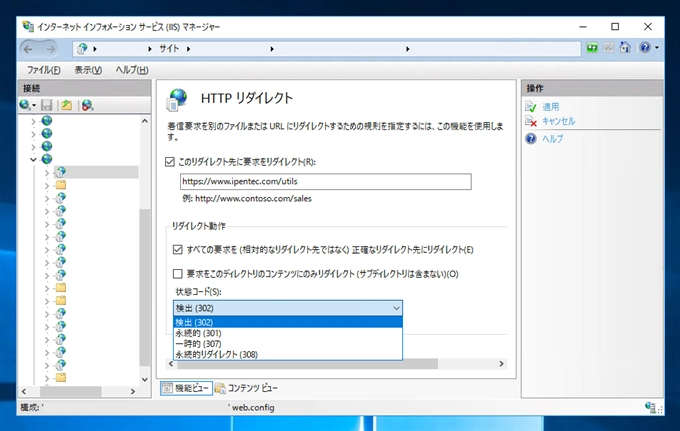Select 永続的 (301) in the status code list
This screenshot has width=680, height=431.
tap(288, 333)
